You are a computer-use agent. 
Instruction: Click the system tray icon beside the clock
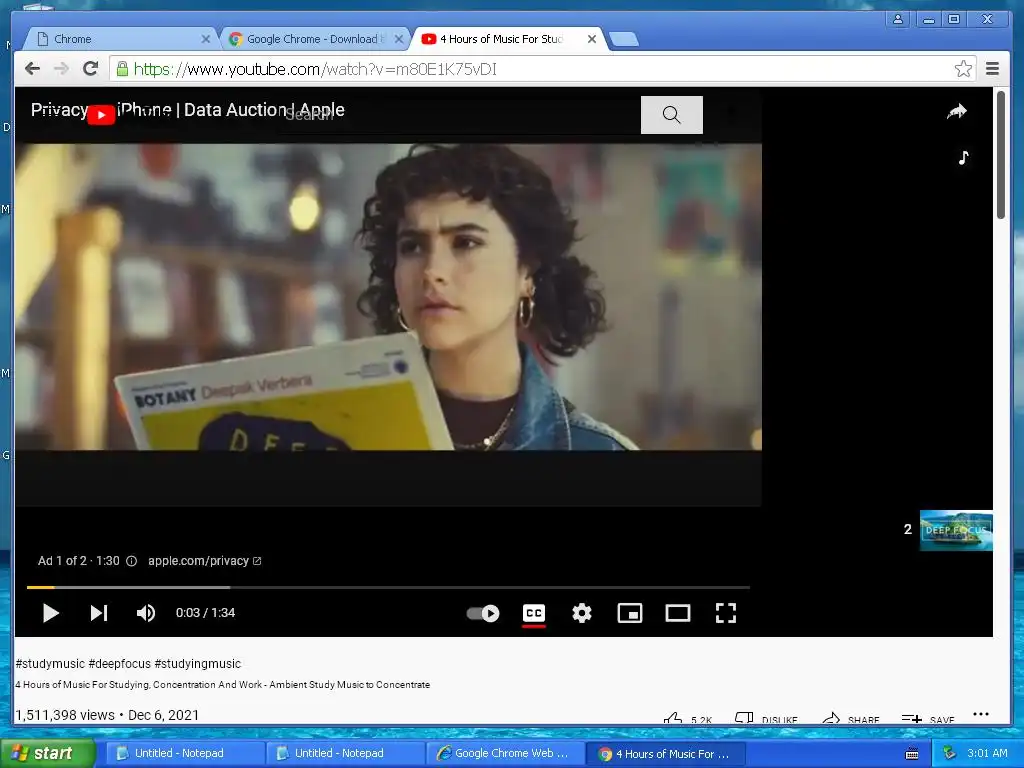click(950, 753)
